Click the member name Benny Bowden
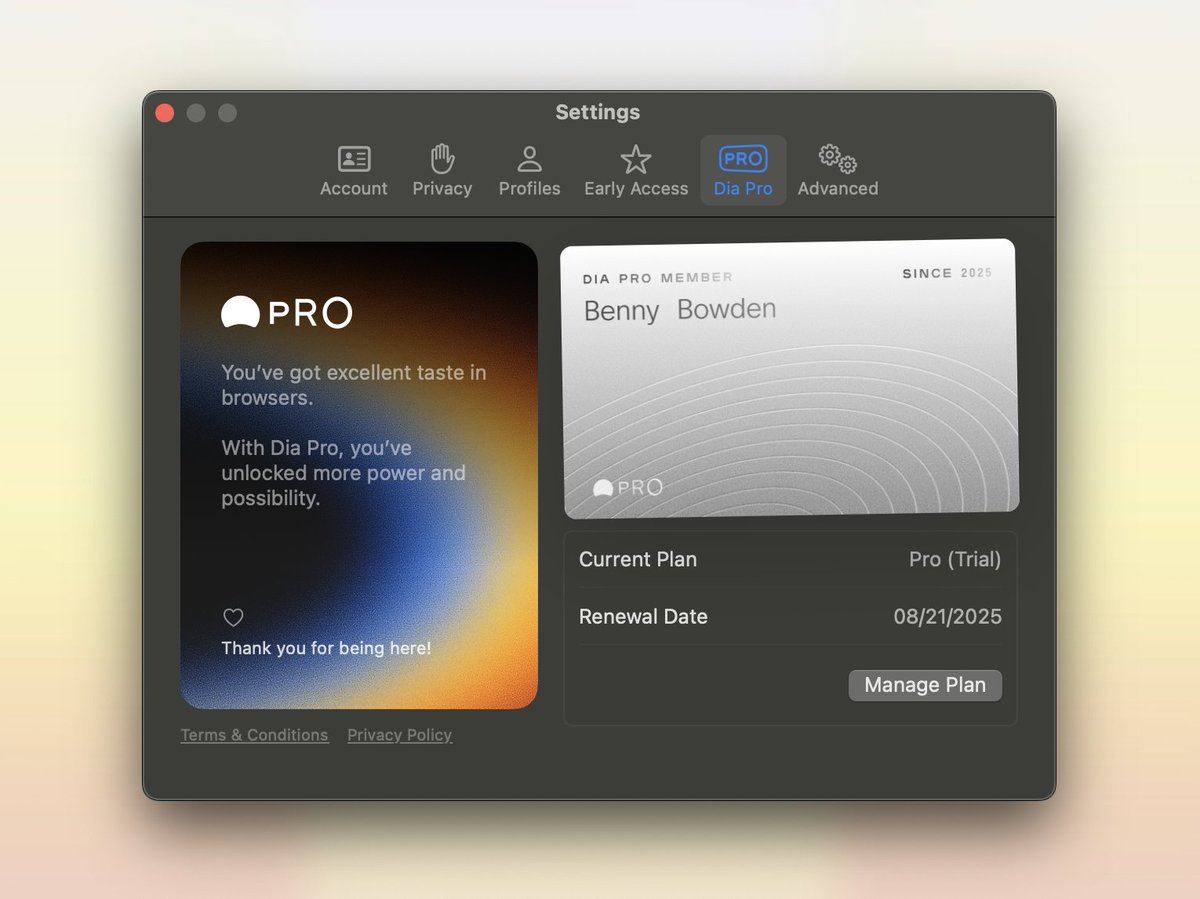The height and width of the screenshot is (899, 1200). (680, 310)
